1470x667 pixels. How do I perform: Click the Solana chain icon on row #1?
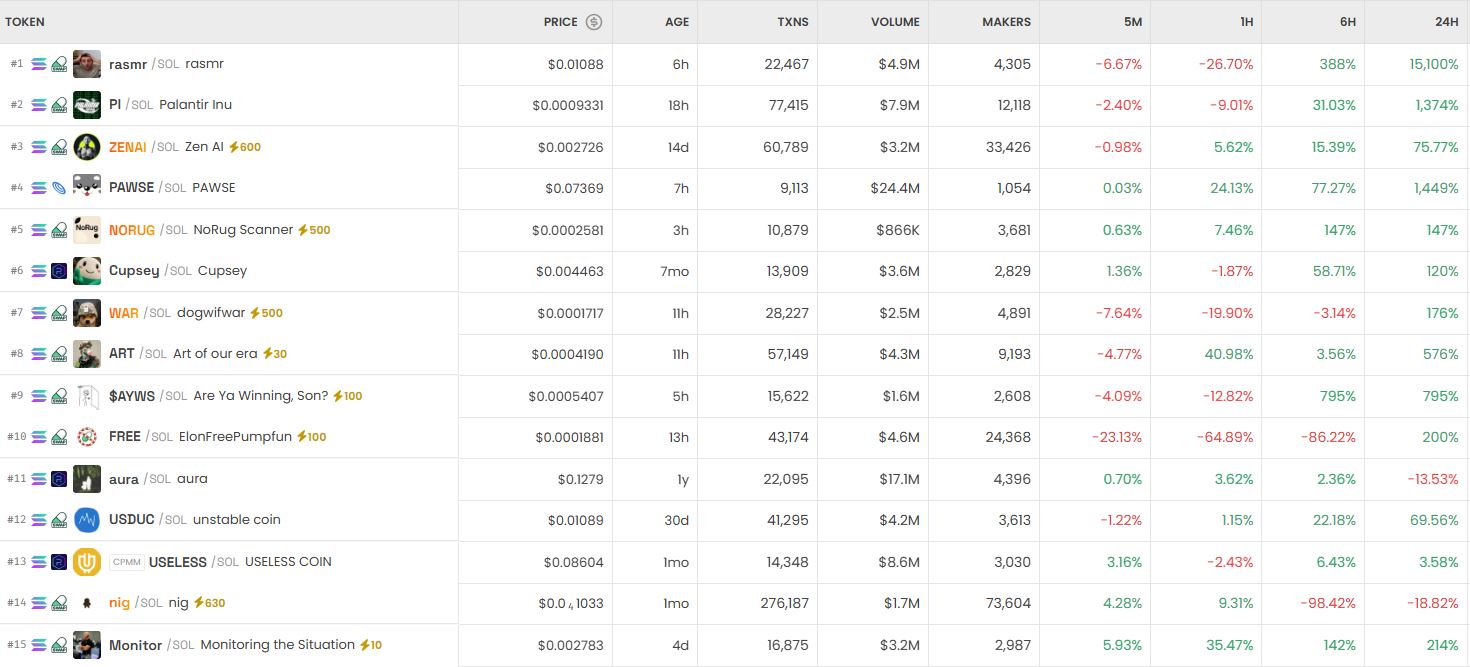pyautogui.click(x=39, y=64)
